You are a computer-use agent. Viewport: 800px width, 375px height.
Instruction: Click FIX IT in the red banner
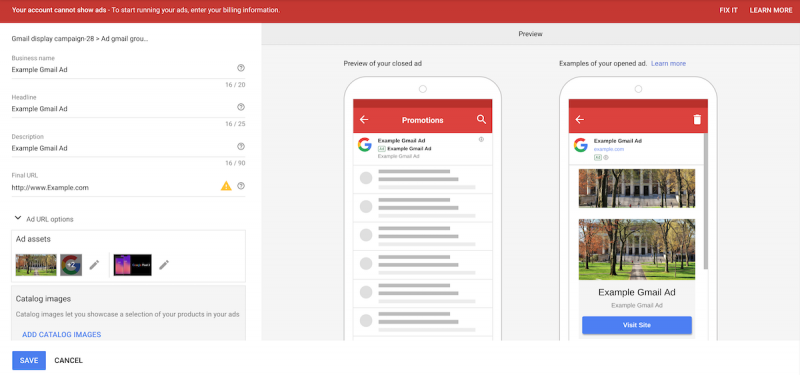coord(729,10)
